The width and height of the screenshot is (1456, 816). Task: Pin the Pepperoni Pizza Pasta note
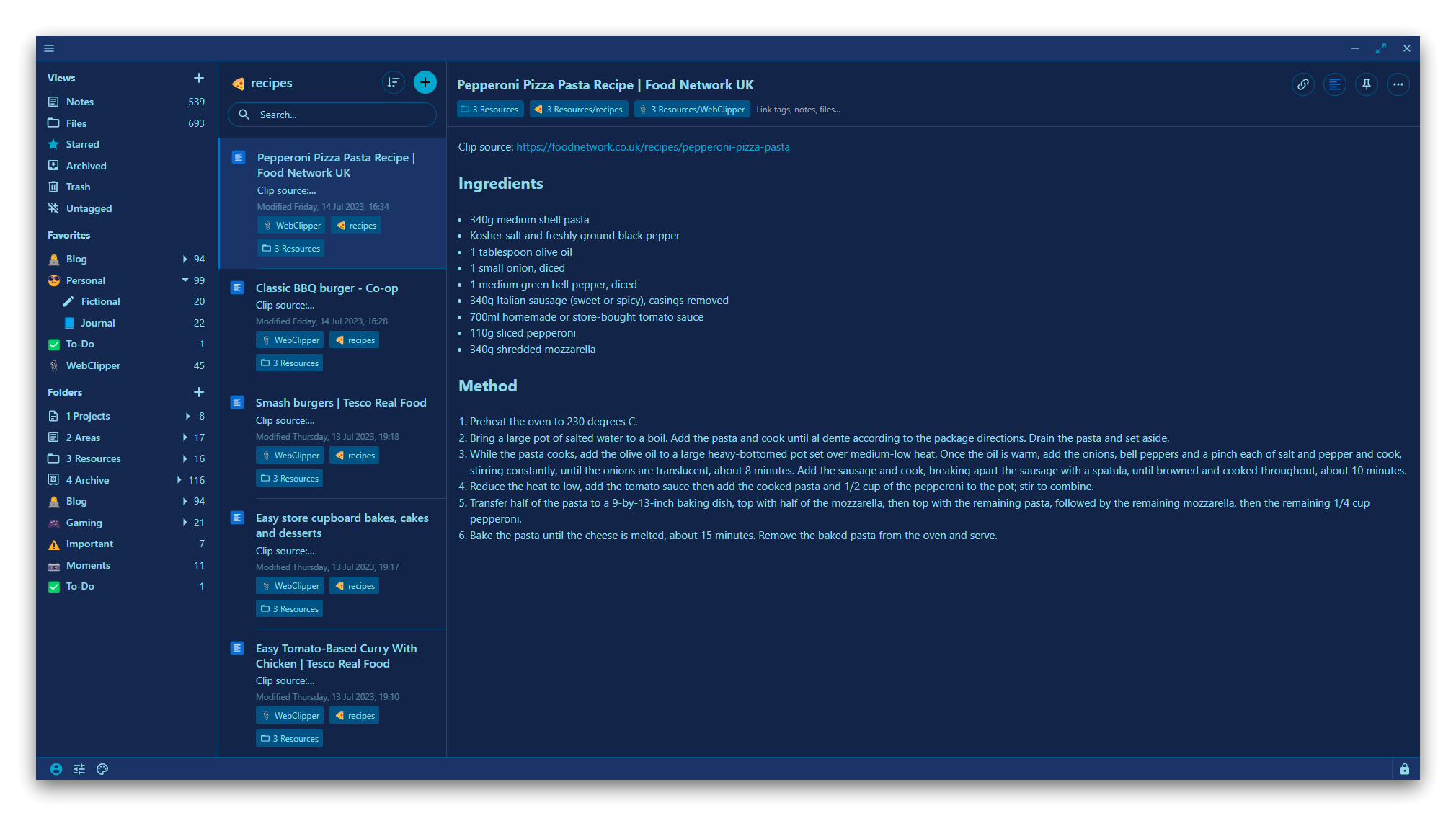tap(1366, 84)
